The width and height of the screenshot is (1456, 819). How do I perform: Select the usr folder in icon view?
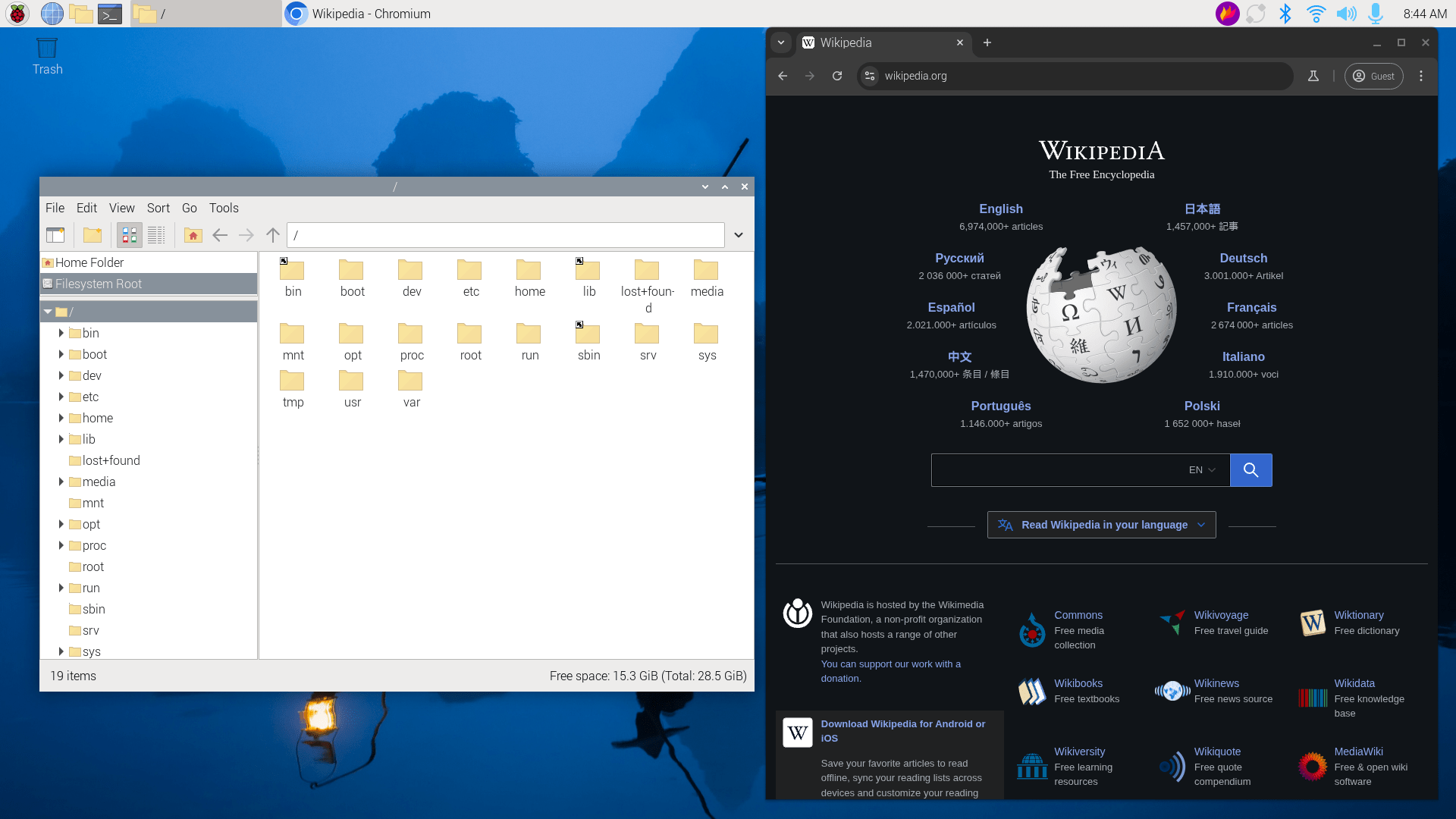(352, 389)
